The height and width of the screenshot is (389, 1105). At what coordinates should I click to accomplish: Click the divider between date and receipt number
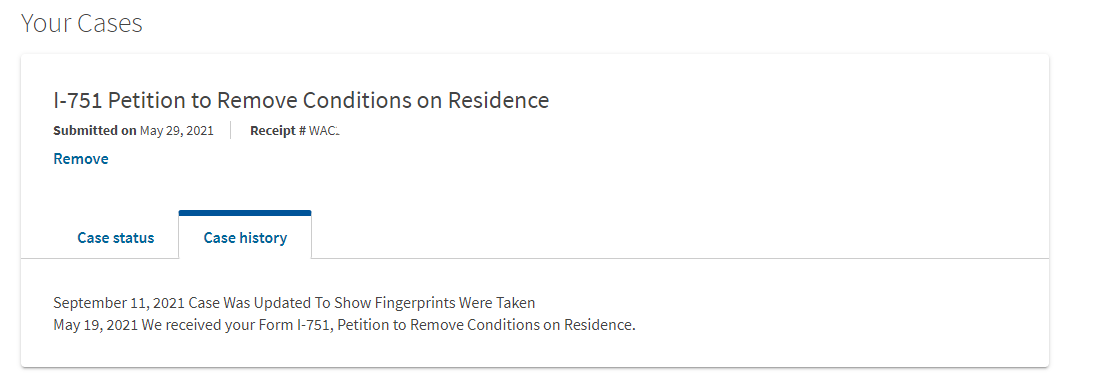pos(231,131)
